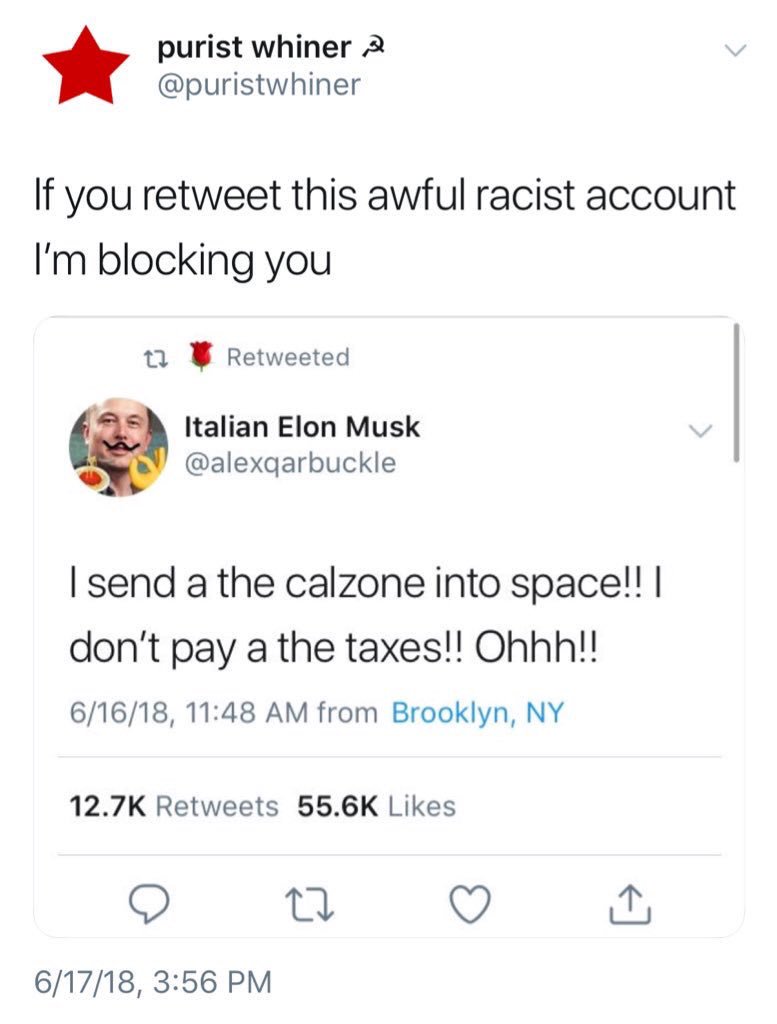Open the quoted calzone tweet text
This screenshot has height=1024, width=777.
367,615
